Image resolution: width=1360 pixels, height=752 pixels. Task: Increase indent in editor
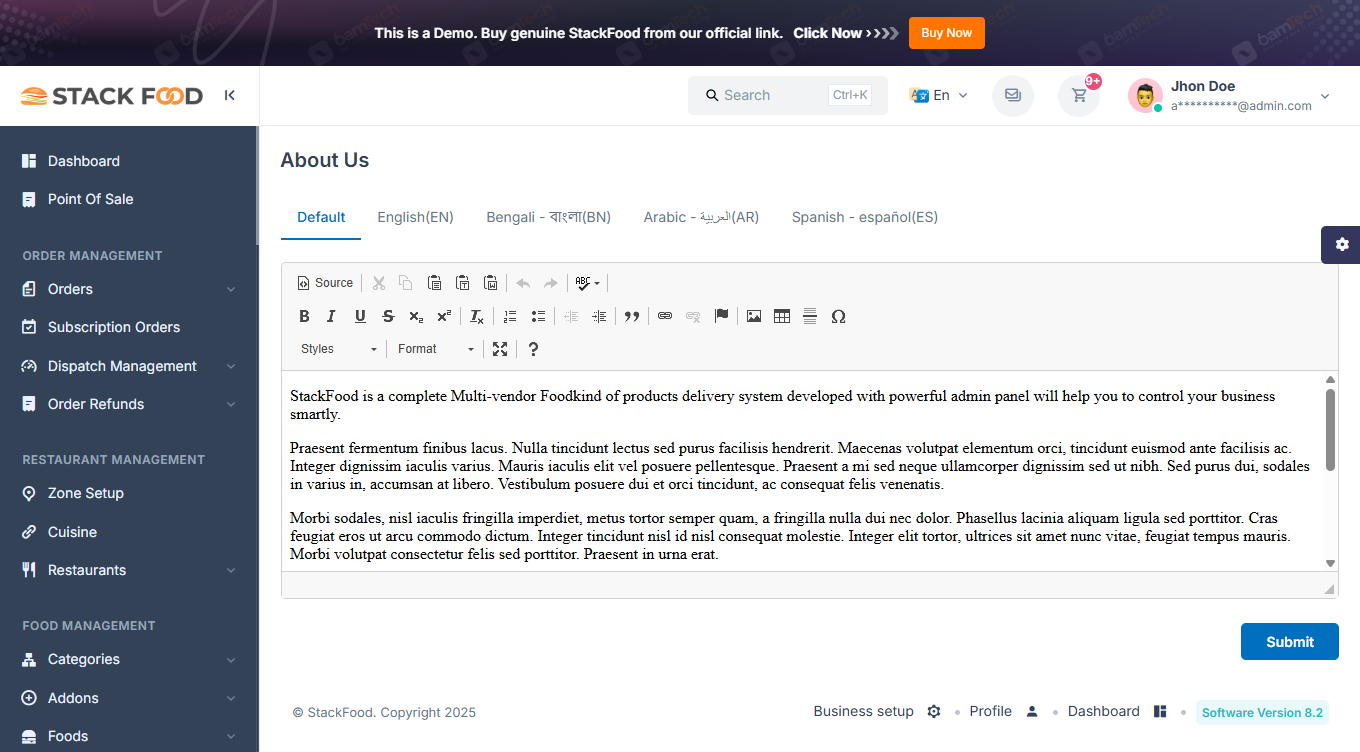click(x=599, y=316)
